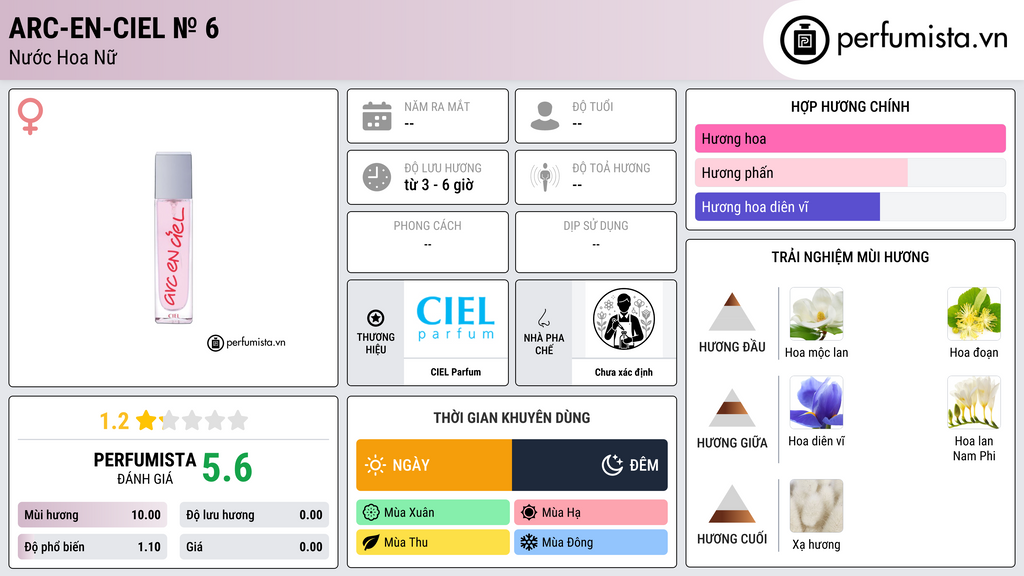Image resolution: width=1024 pixels, height=576 pixels.
Task: Click the Hương phấn accord bar
Action: pos(850,172)
